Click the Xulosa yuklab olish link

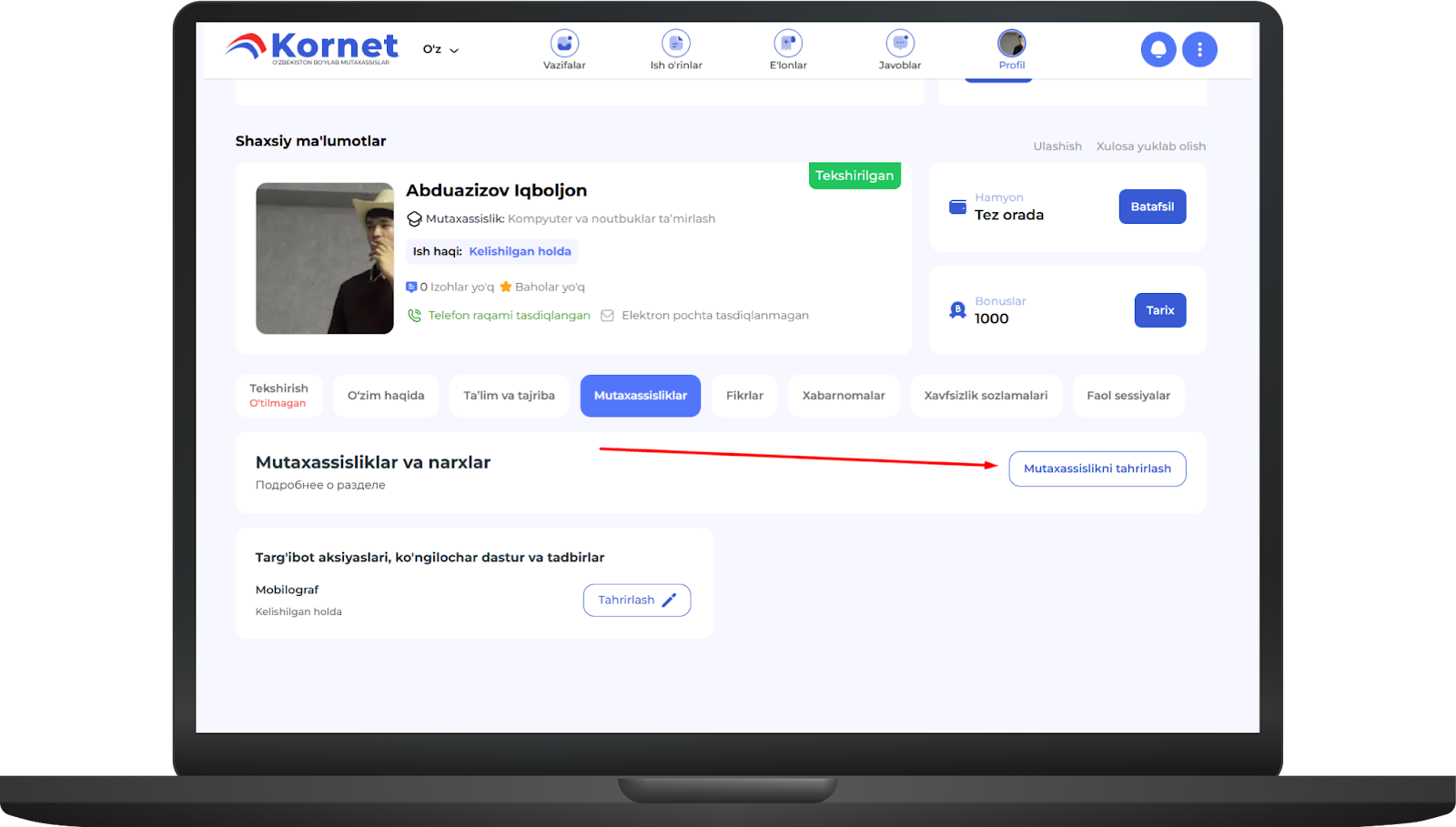coord(1150,146)
